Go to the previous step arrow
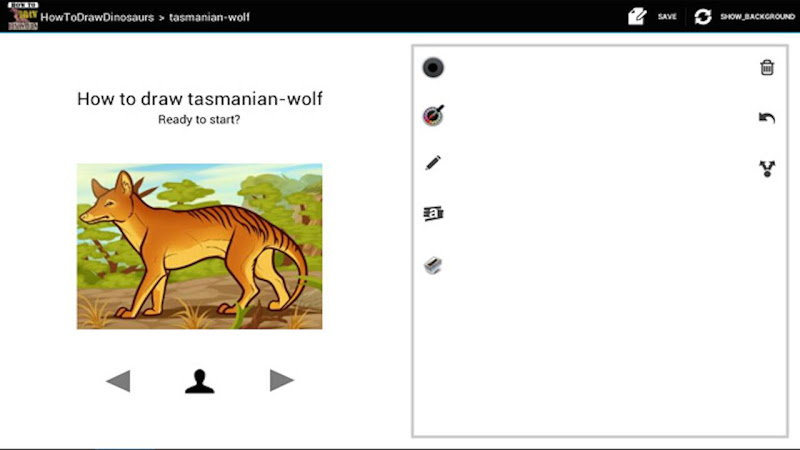This screenshot has height=450, width=800. [118, 381]
